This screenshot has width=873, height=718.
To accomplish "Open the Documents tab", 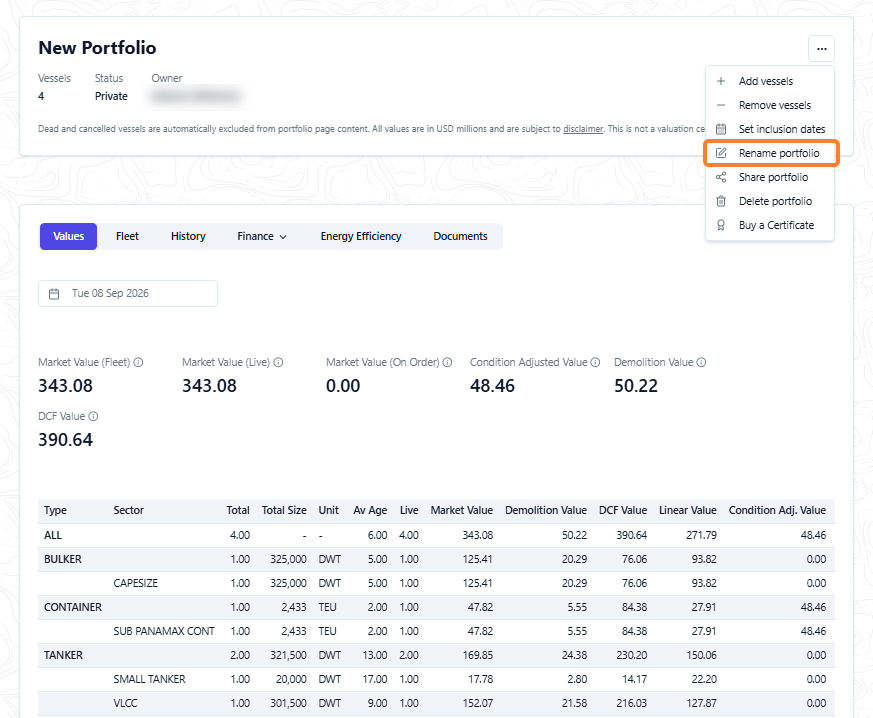I will coord(460,237).
